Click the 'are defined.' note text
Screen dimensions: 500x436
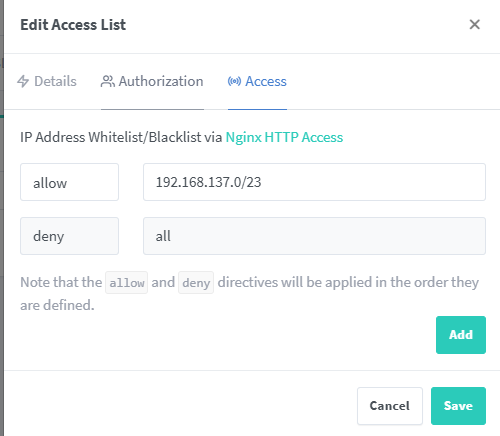pos(57,305)
